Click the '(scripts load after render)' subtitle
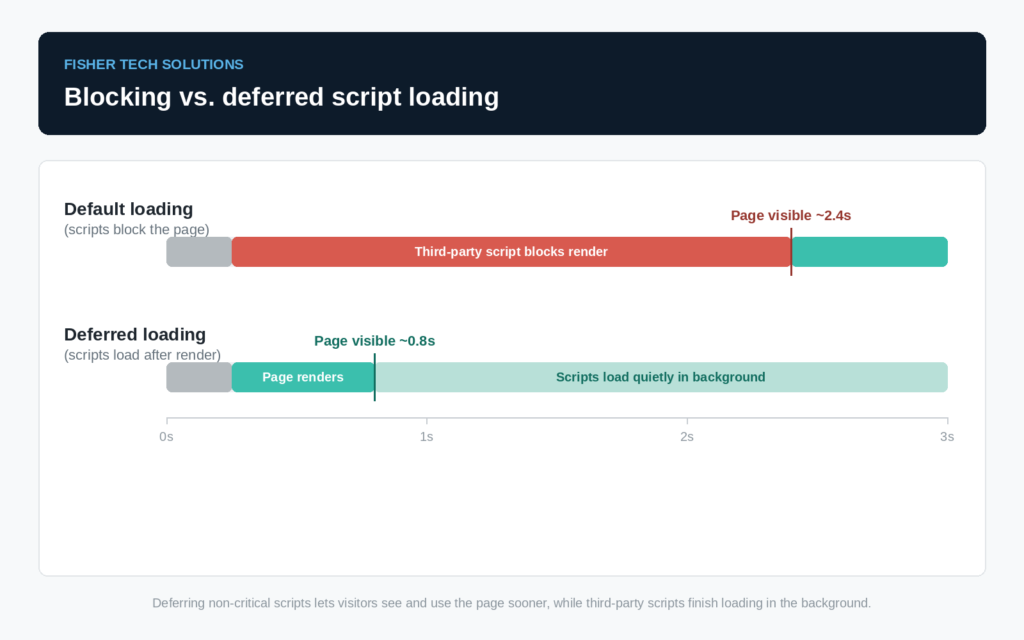 [x=142, y=355]
